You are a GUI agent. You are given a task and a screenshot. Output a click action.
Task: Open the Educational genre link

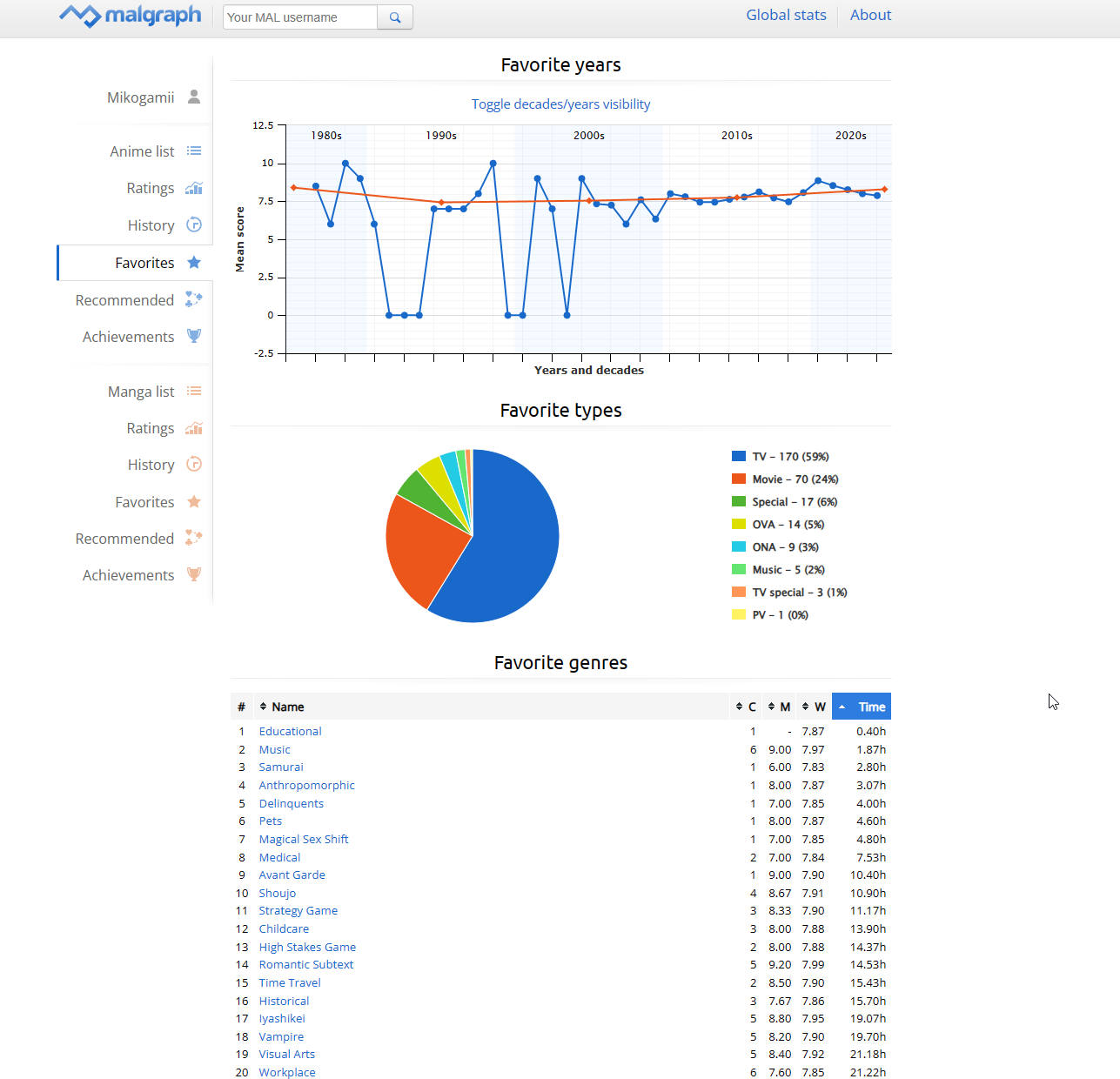tap(290, 732)
